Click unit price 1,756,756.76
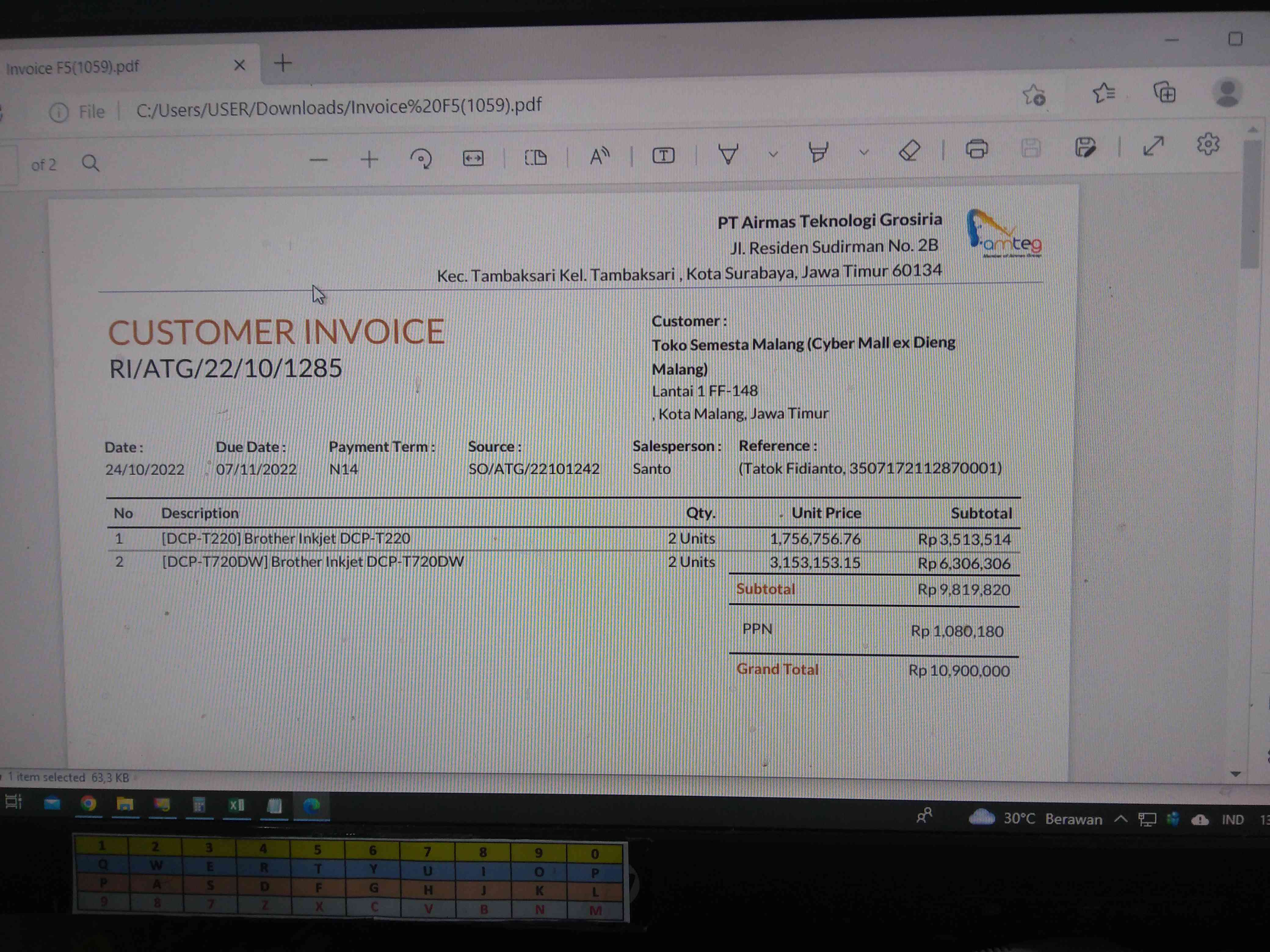The image size is (1270, 952). [x=815, y=539]
